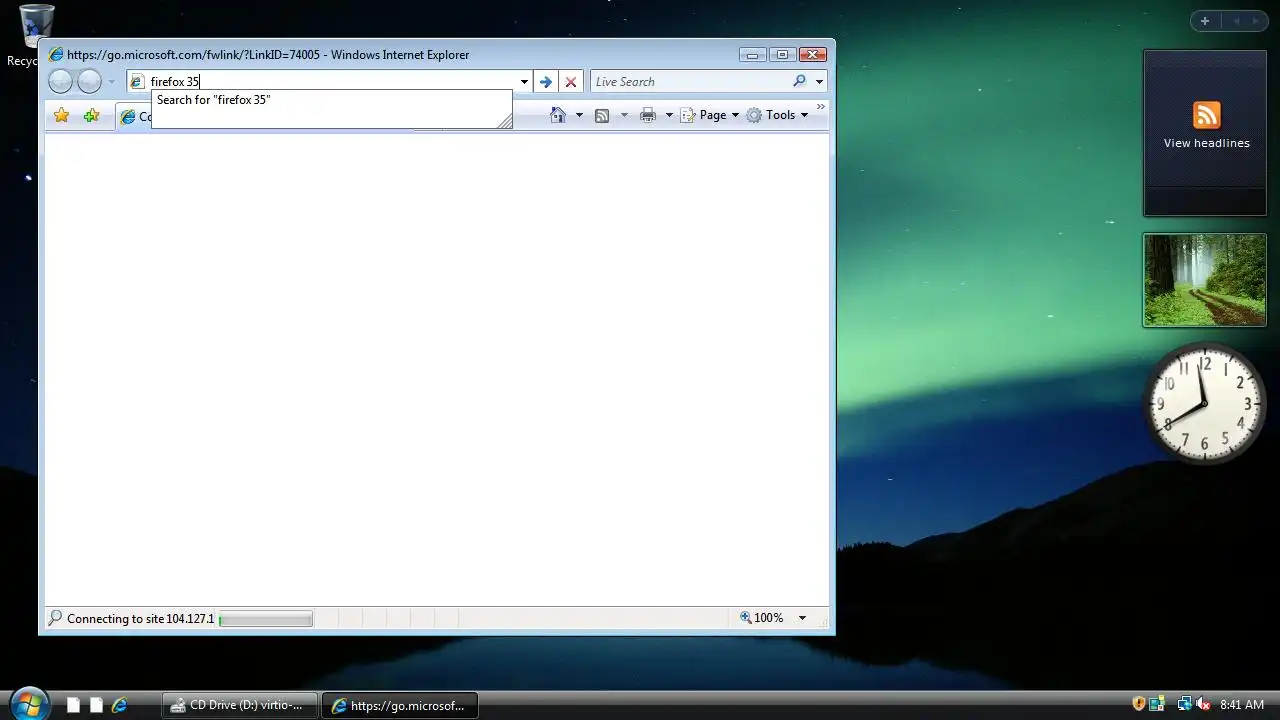This screenshot has width=1280, height=720.
Task: Stop loading with the red X button
Action: (571, 82)
